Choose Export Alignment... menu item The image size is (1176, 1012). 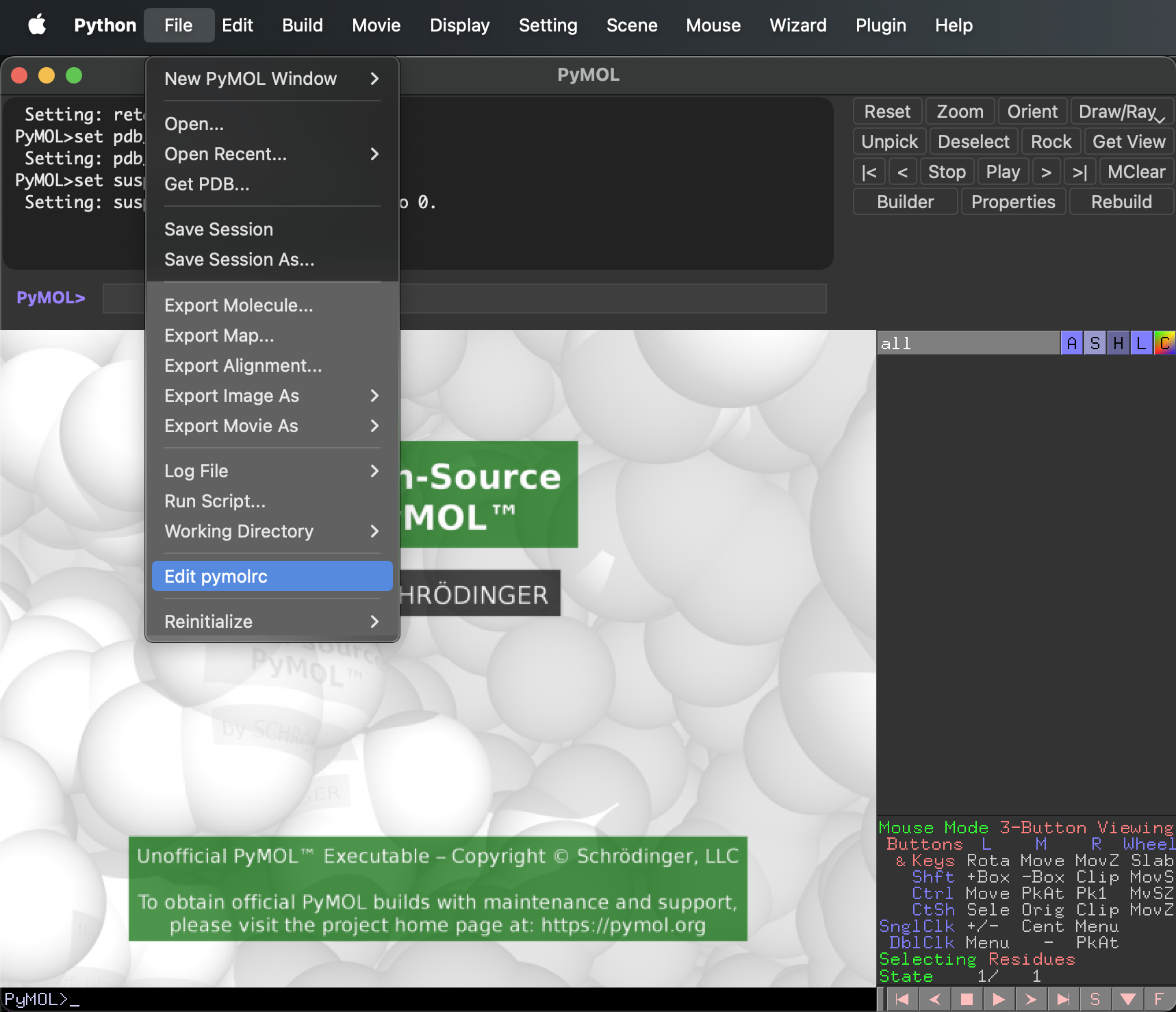[x=272, y=366]
